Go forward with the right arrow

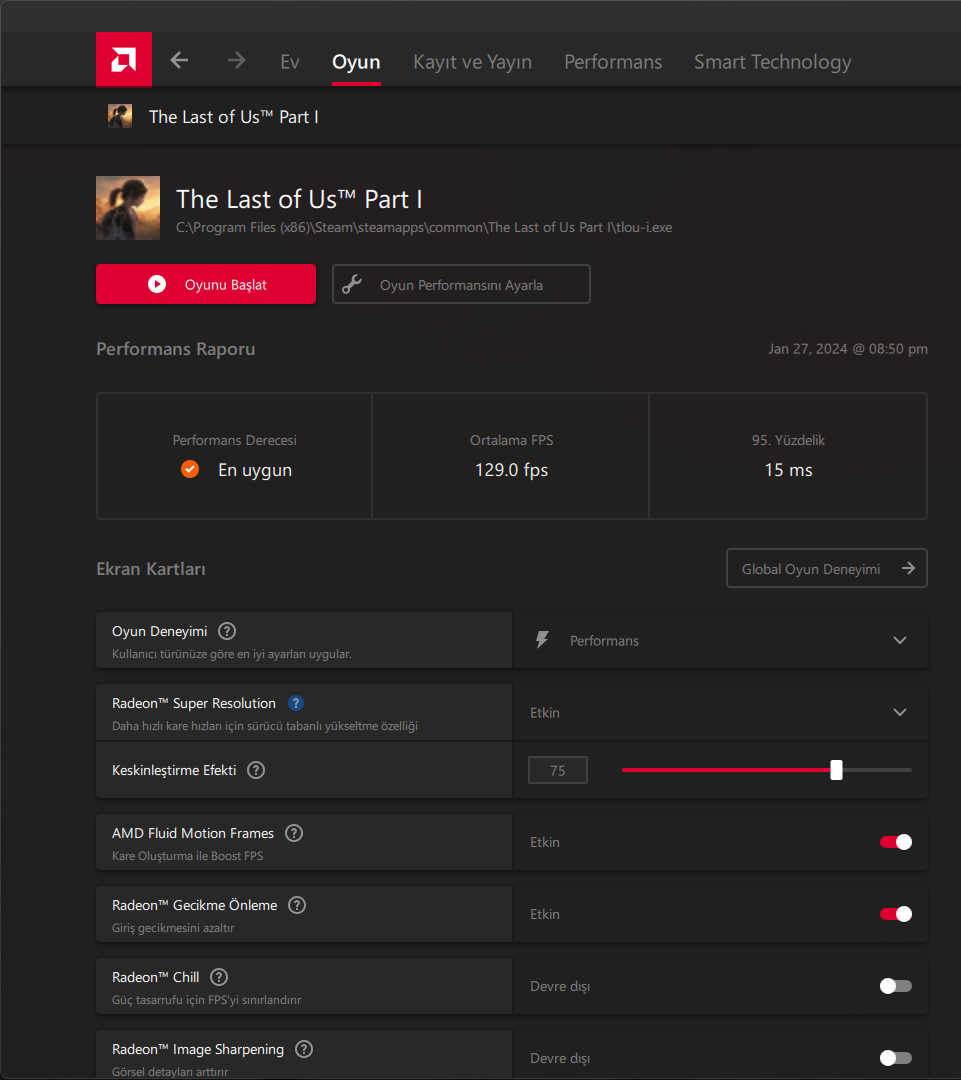[x=236, y=61]
